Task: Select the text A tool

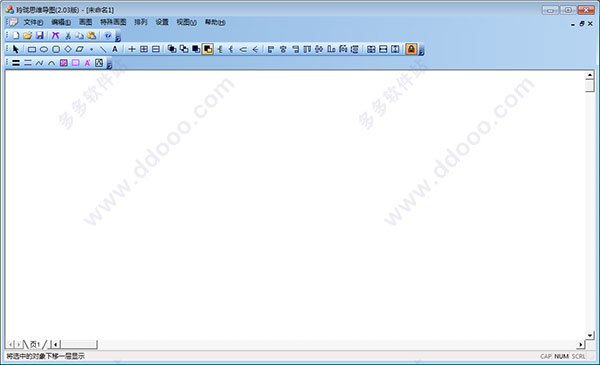Action: tap(115, 49)
